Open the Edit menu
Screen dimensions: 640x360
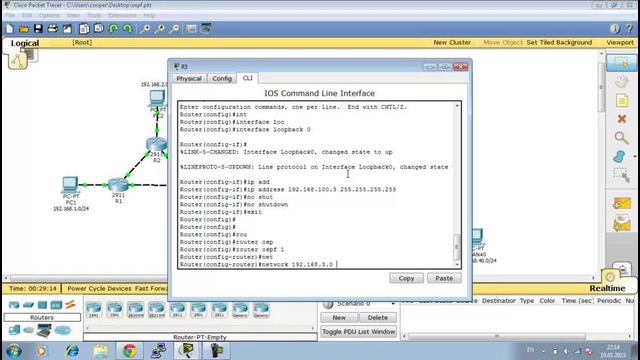pyautogui.click(x=27, y=15)
